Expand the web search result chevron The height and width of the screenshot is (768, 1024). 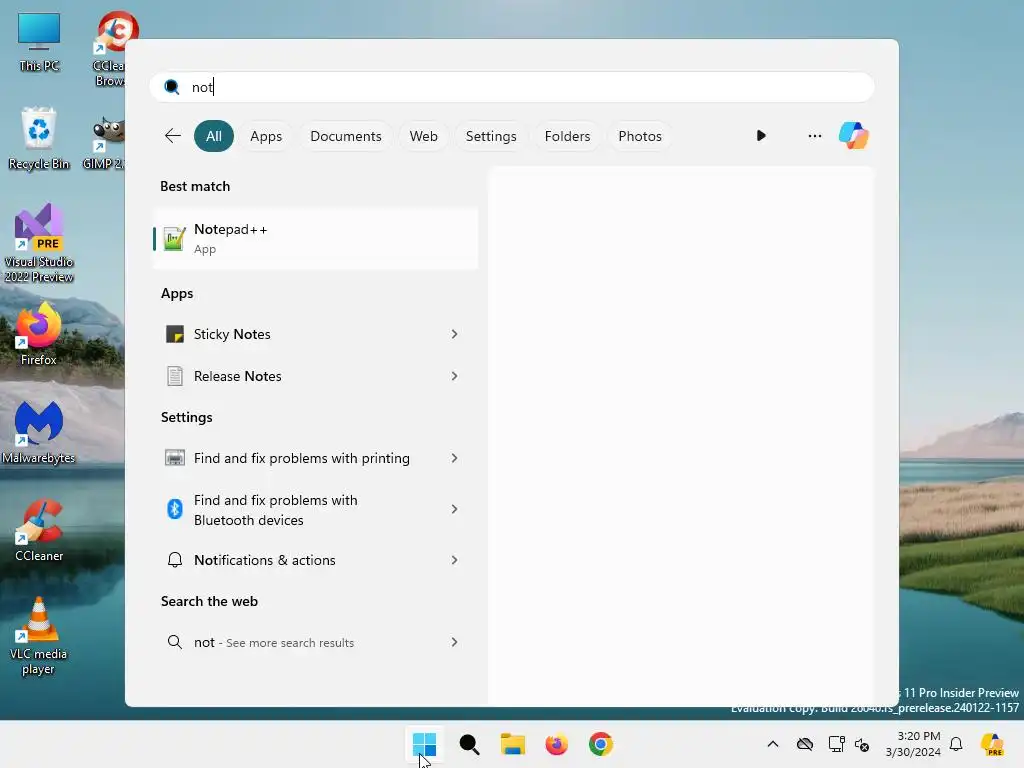tap(455, 643)
